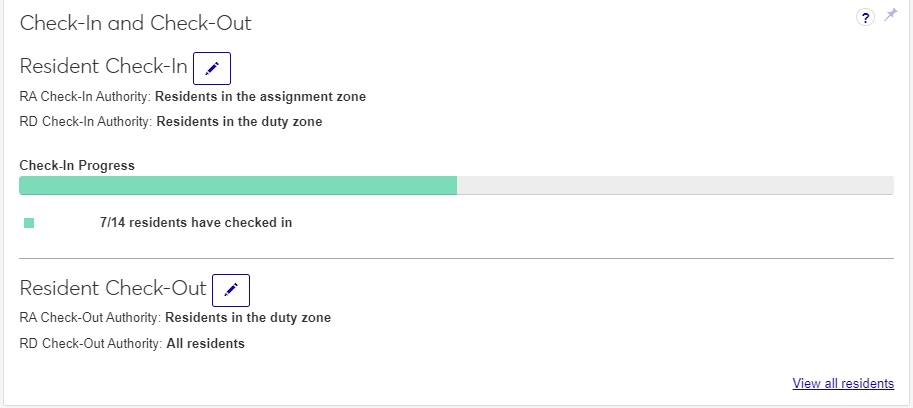Pin the Check-In and Check-Out panel
The height and width of the screenshot is (408, 913).
(891, 15)
